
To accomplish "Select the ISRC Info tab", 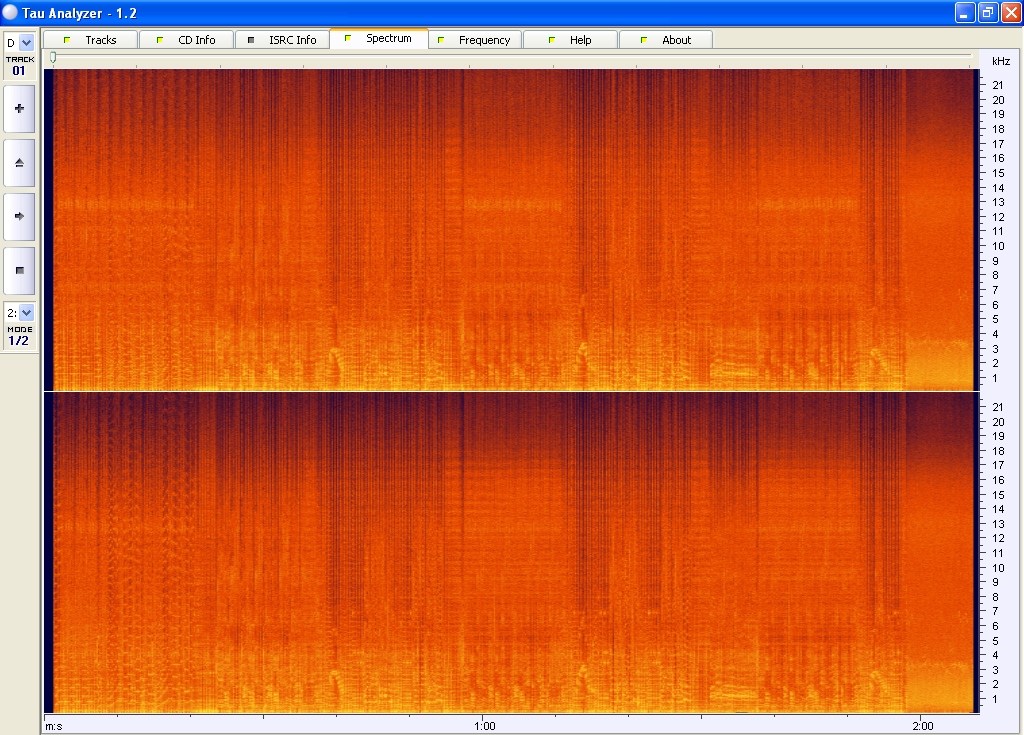I will (282, 40).
